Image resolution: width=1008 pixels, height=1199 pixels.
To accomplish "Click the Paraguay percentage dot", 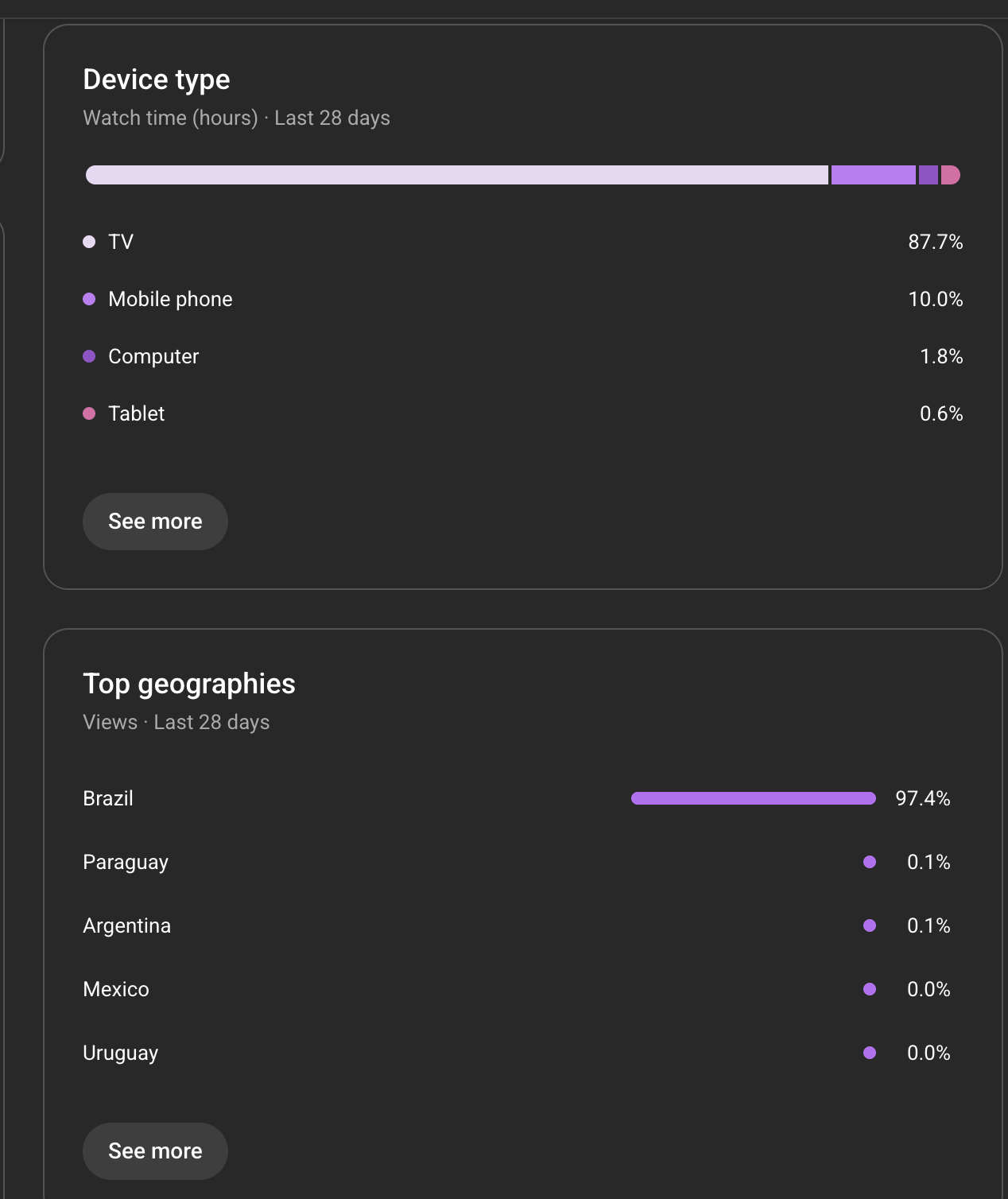I will tap(870, 862).
